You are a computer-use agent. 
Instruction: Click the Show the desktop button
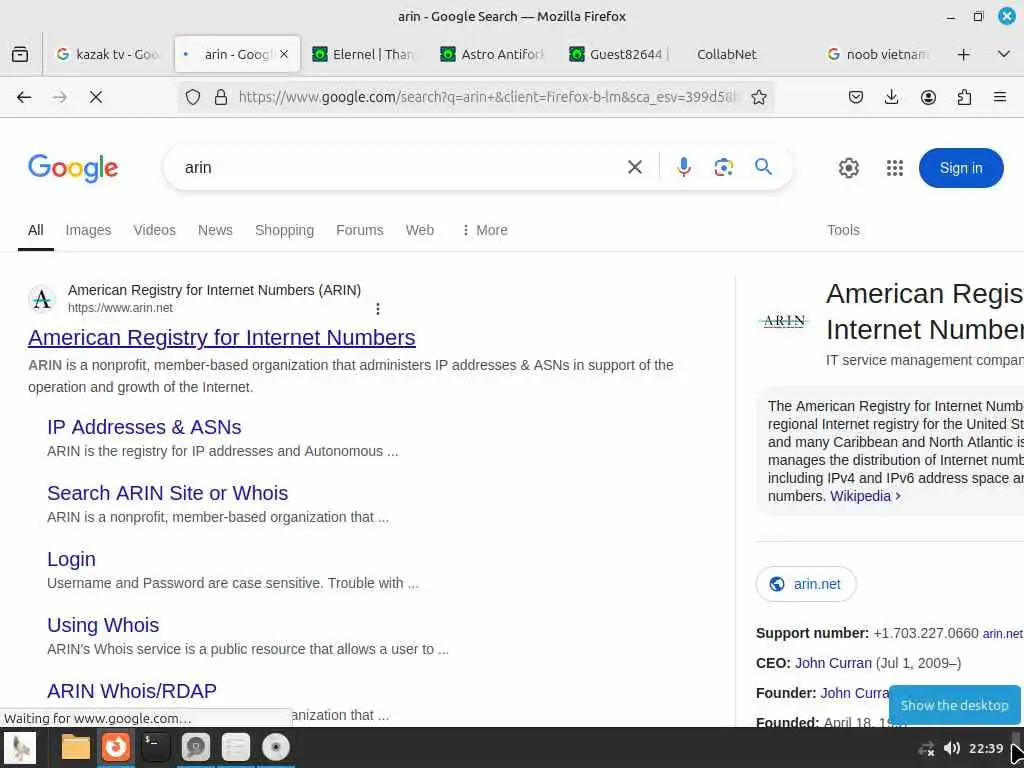[954, 705]
